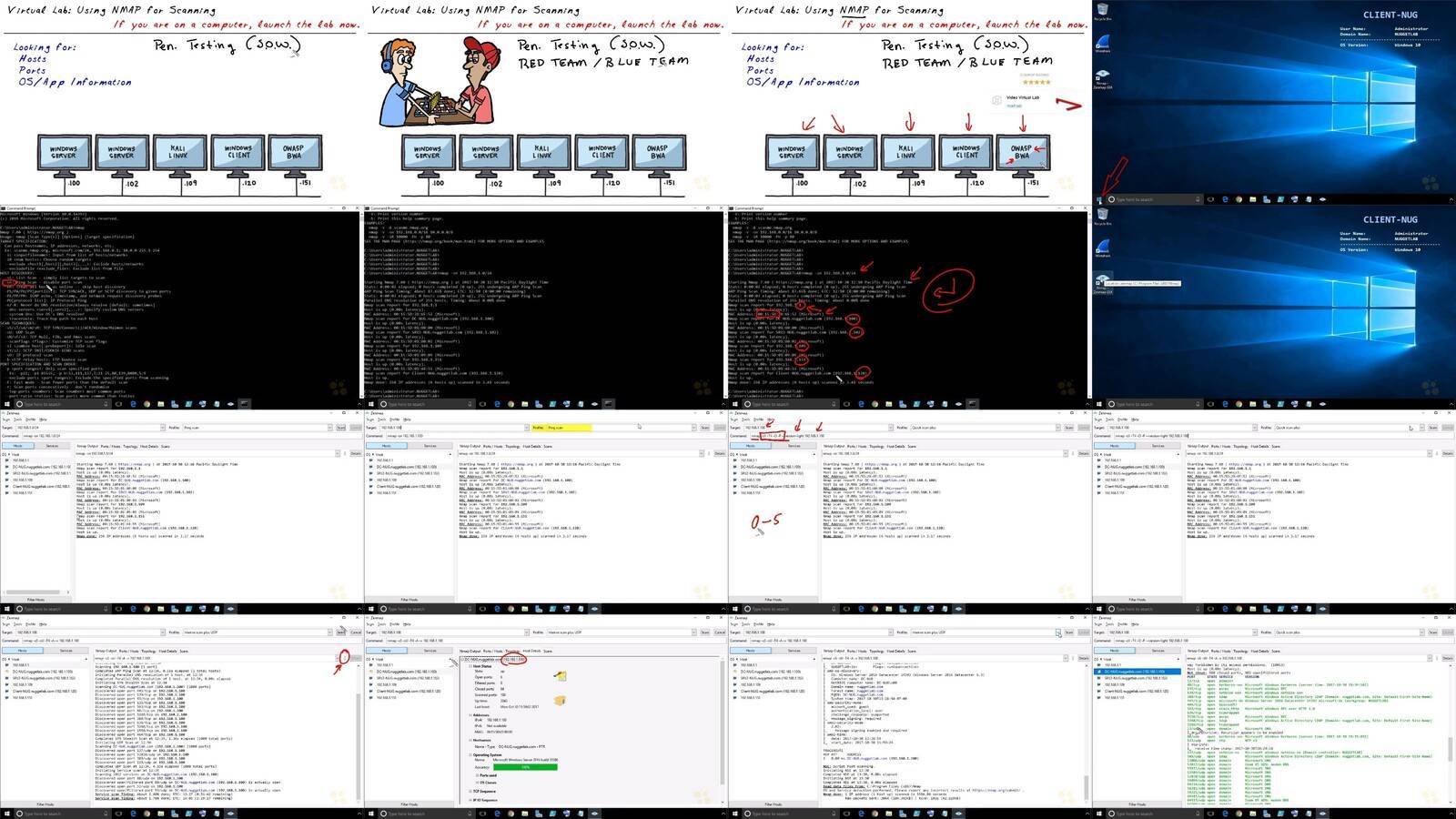Screen dimensions: 1456x819
Task: Click Zenmap taskbar icon in Host Details frame
Action: point(594,814)
